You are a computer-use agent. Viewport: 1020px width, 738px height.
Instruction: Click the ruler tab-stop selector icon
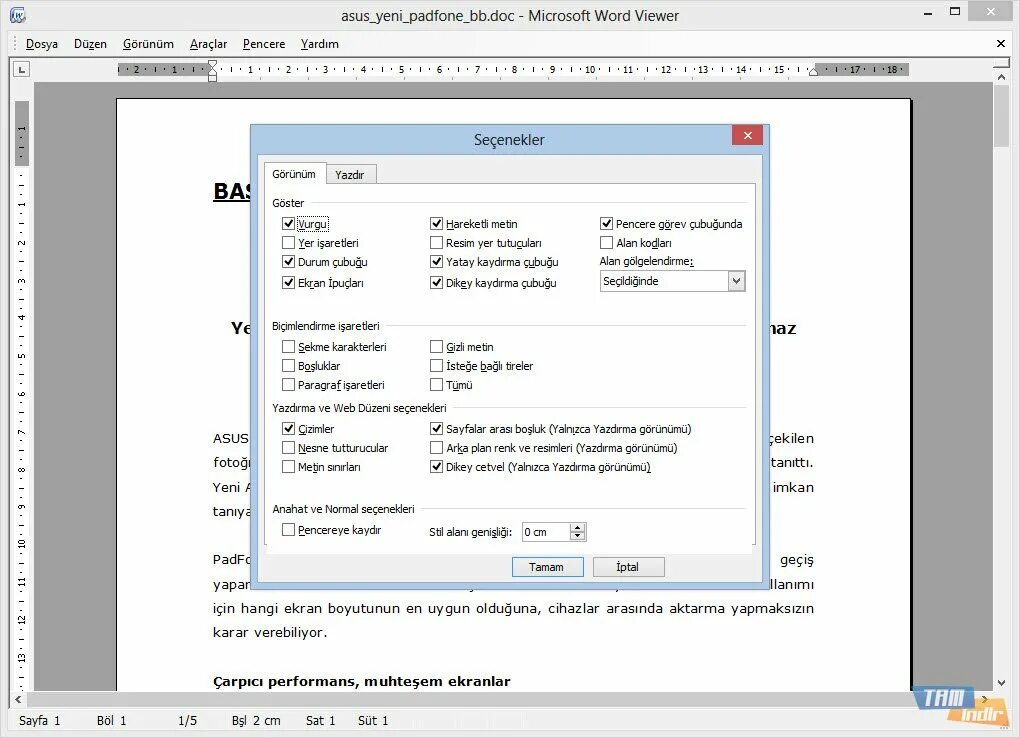tap(21, 69)
